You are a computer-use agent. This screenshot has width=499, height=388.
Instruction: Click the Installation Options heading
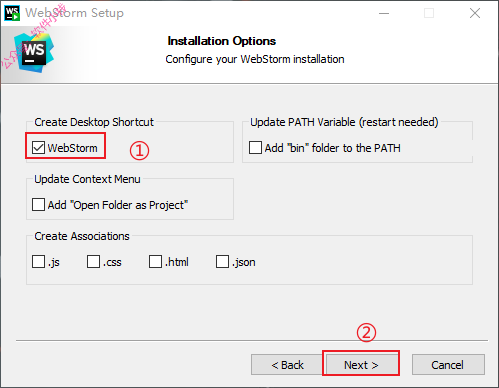[x=222, y=41]
